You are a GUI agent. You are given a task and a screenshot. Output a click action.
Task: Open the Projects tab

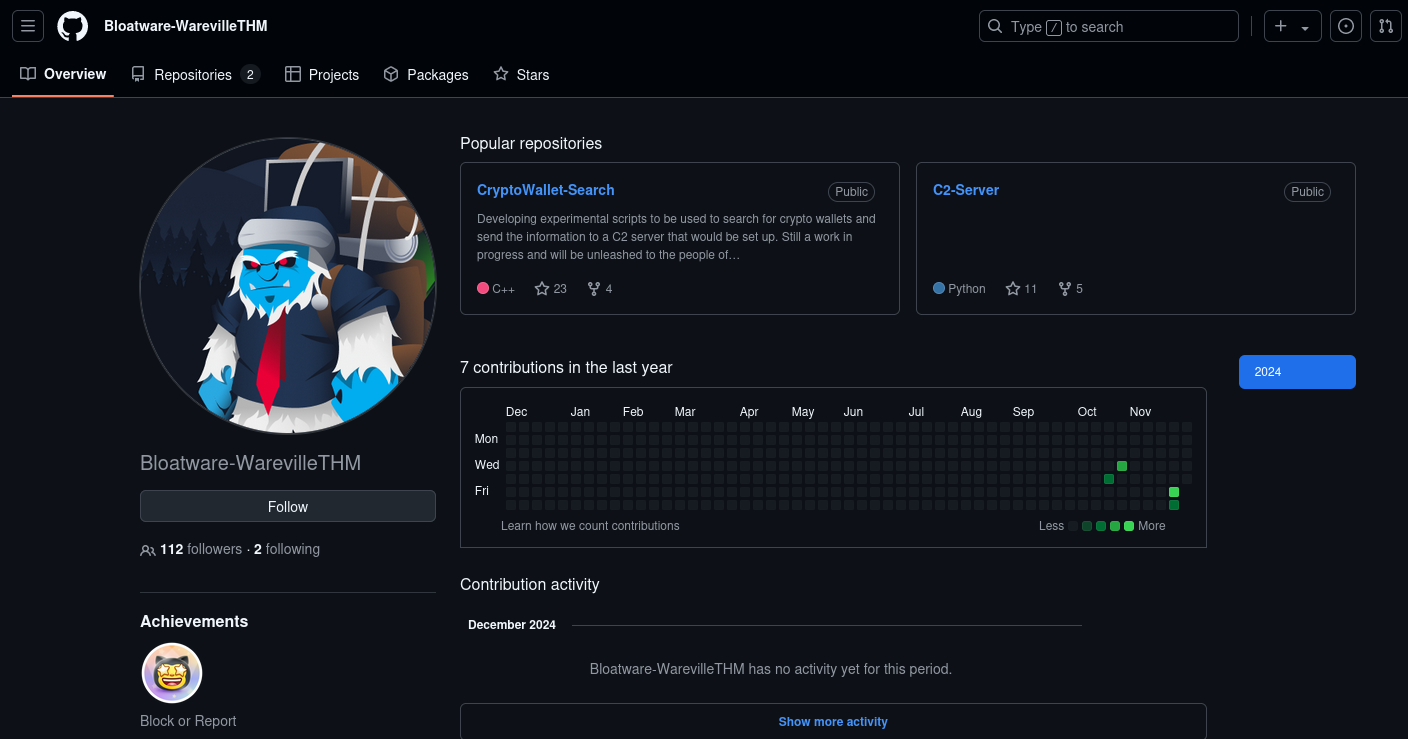322,74
